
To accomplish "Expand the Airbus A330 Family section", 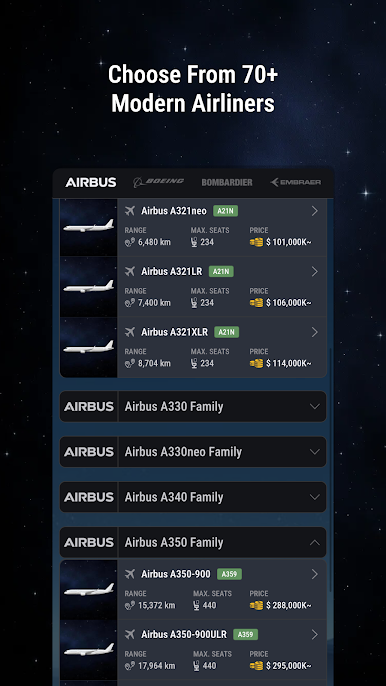I will click(193, 406).
